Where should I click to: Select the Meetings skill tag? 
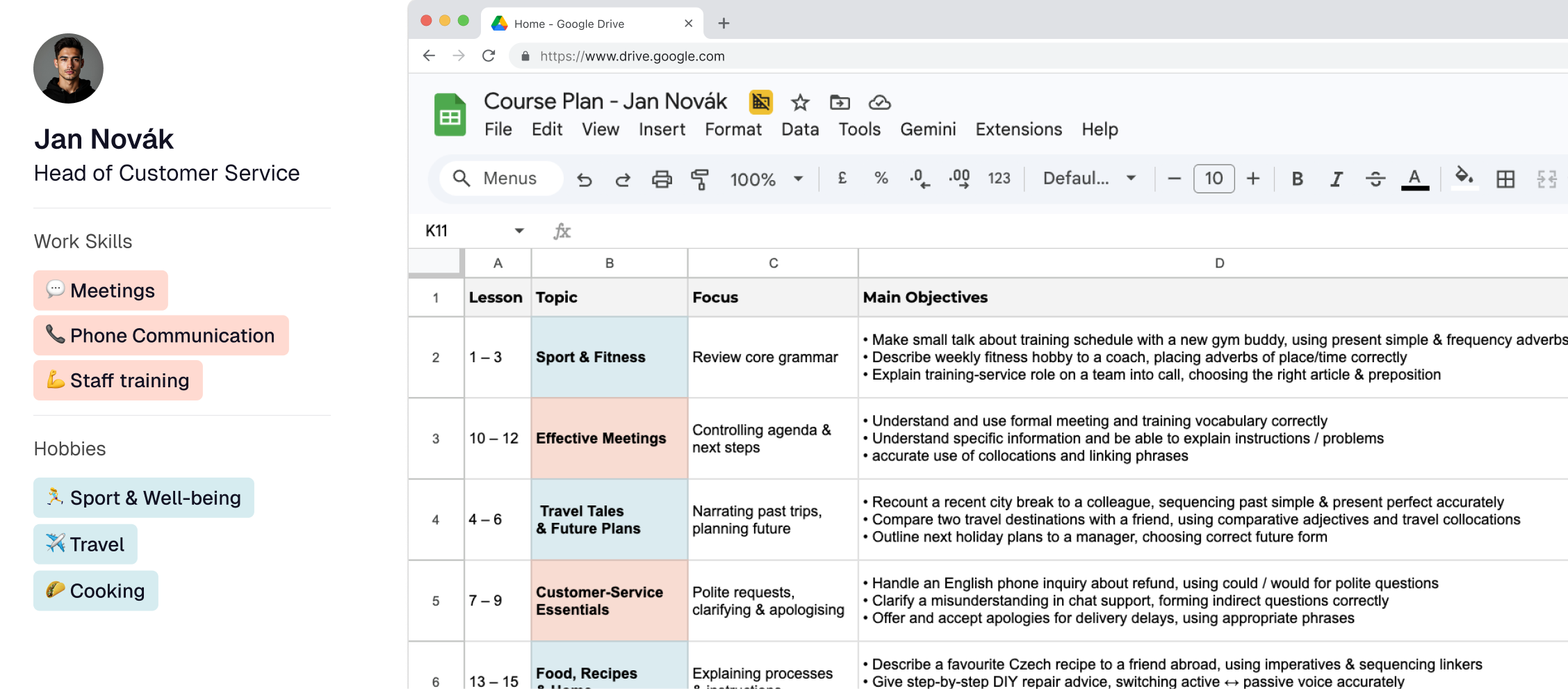(x=101, y=291)
